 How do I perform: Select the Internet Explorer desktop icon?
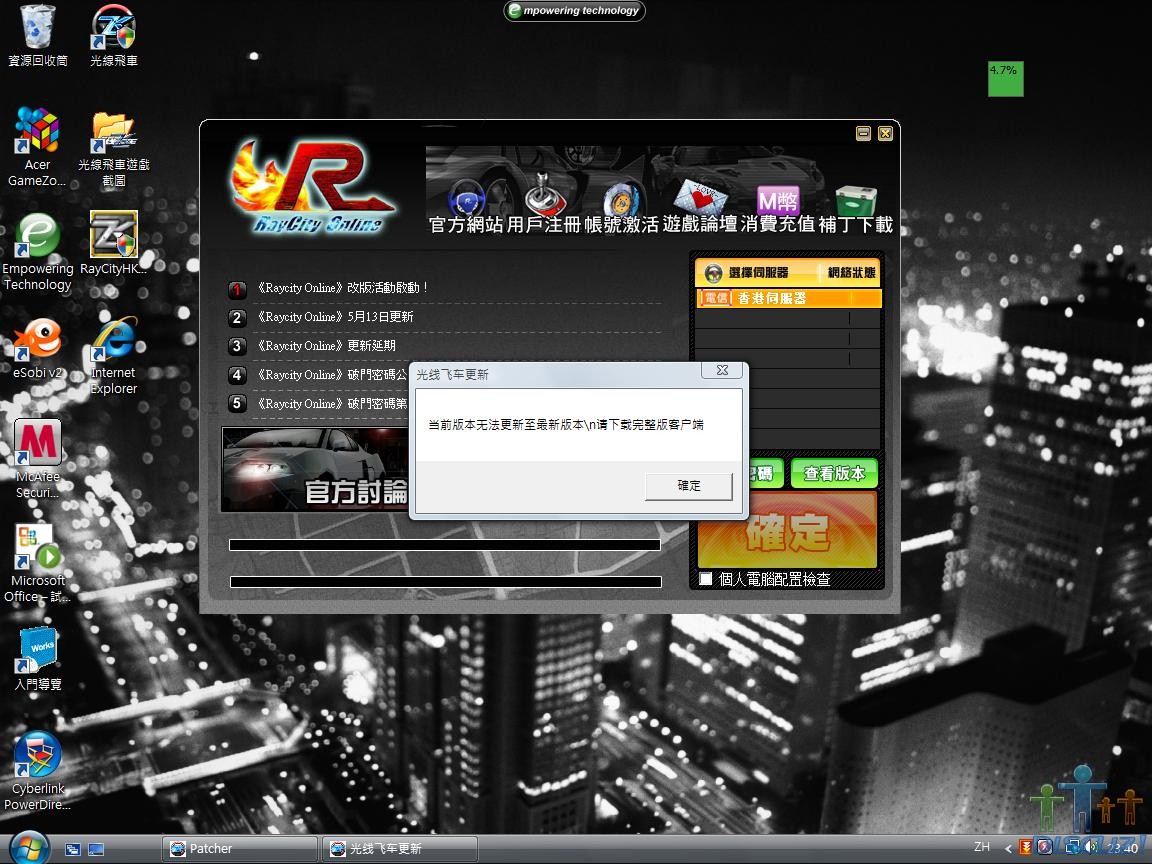113,356
